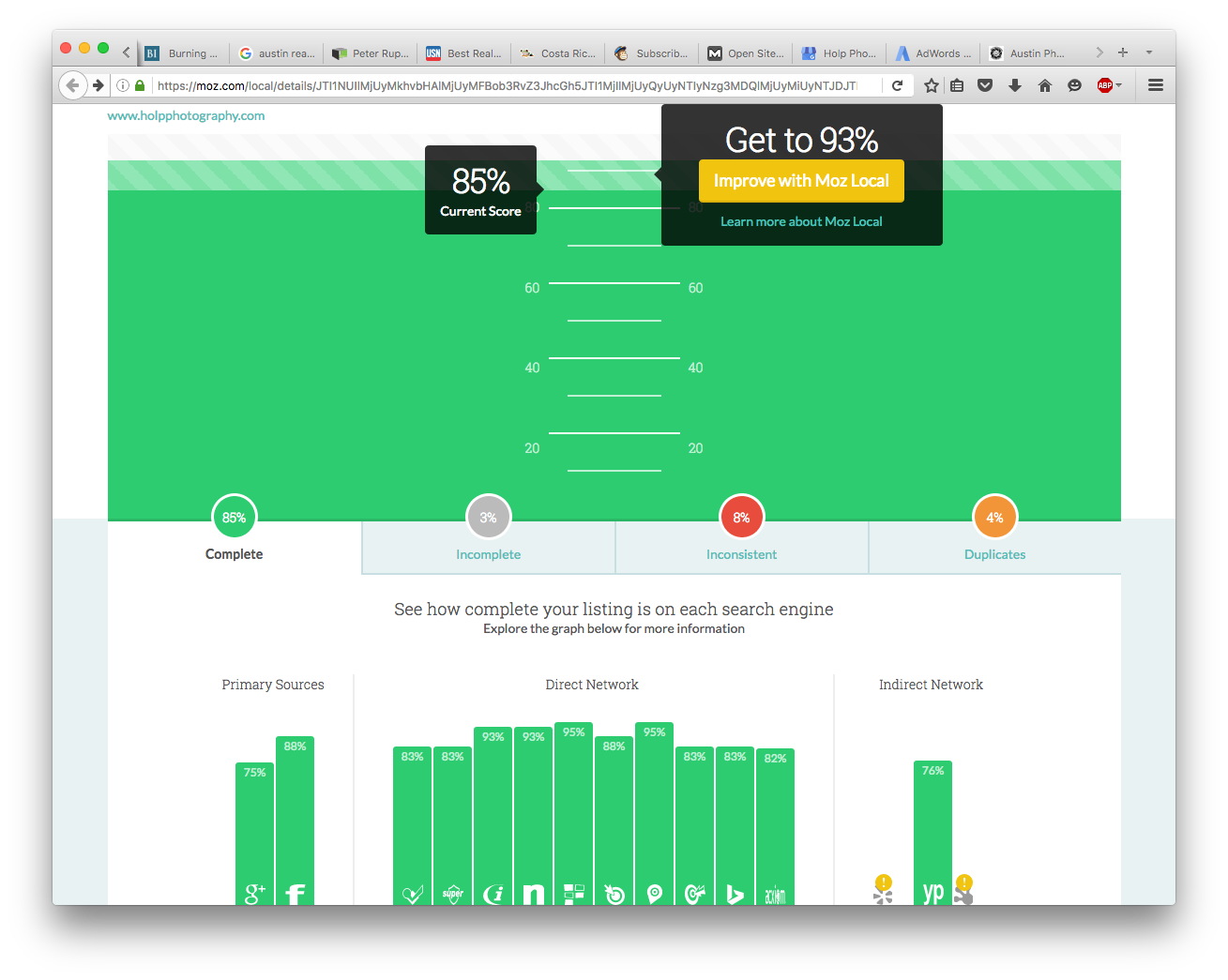Click the Neustar 'n' bar icon

534,895
